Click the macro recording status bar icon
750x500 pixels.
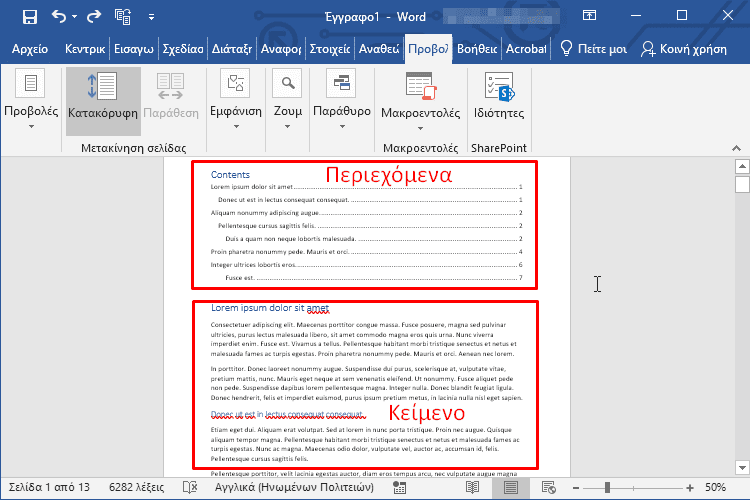point(399,488)
